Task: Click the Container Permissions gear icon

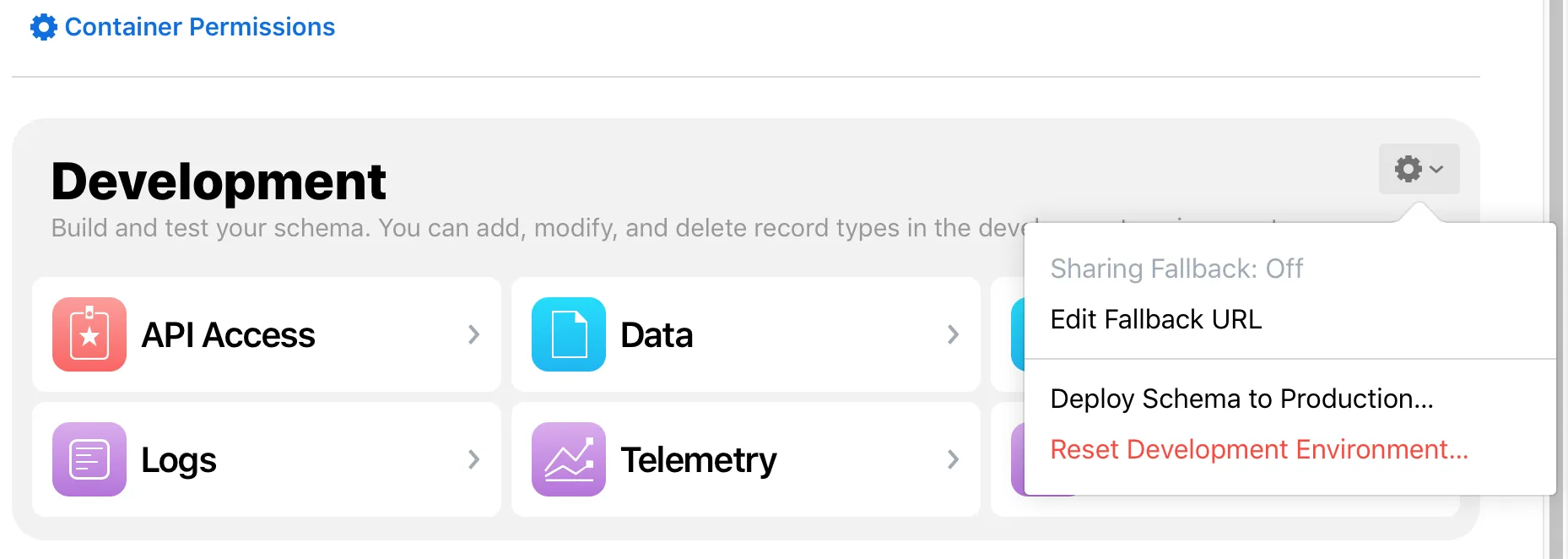Action: coord(44,27)
